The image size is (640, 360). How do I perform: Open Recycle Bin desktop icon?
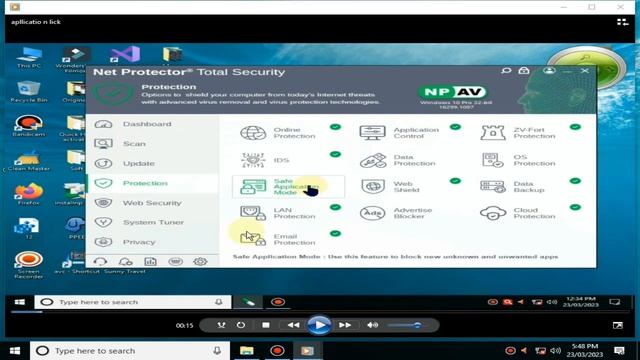29,91
